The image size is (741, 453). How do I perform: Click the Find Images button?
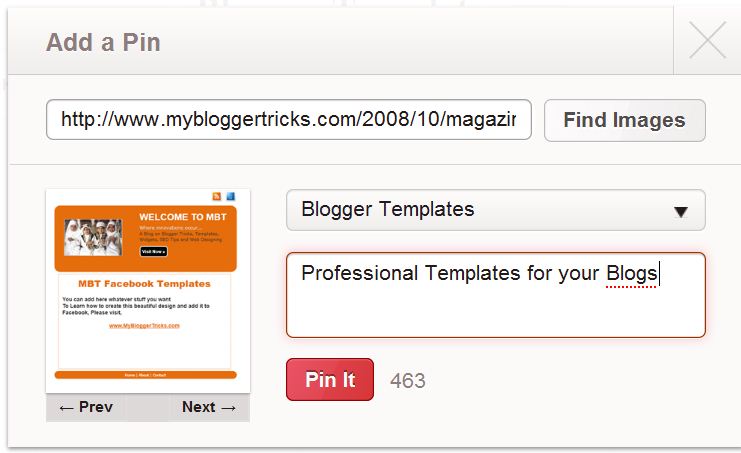(624, 120)
